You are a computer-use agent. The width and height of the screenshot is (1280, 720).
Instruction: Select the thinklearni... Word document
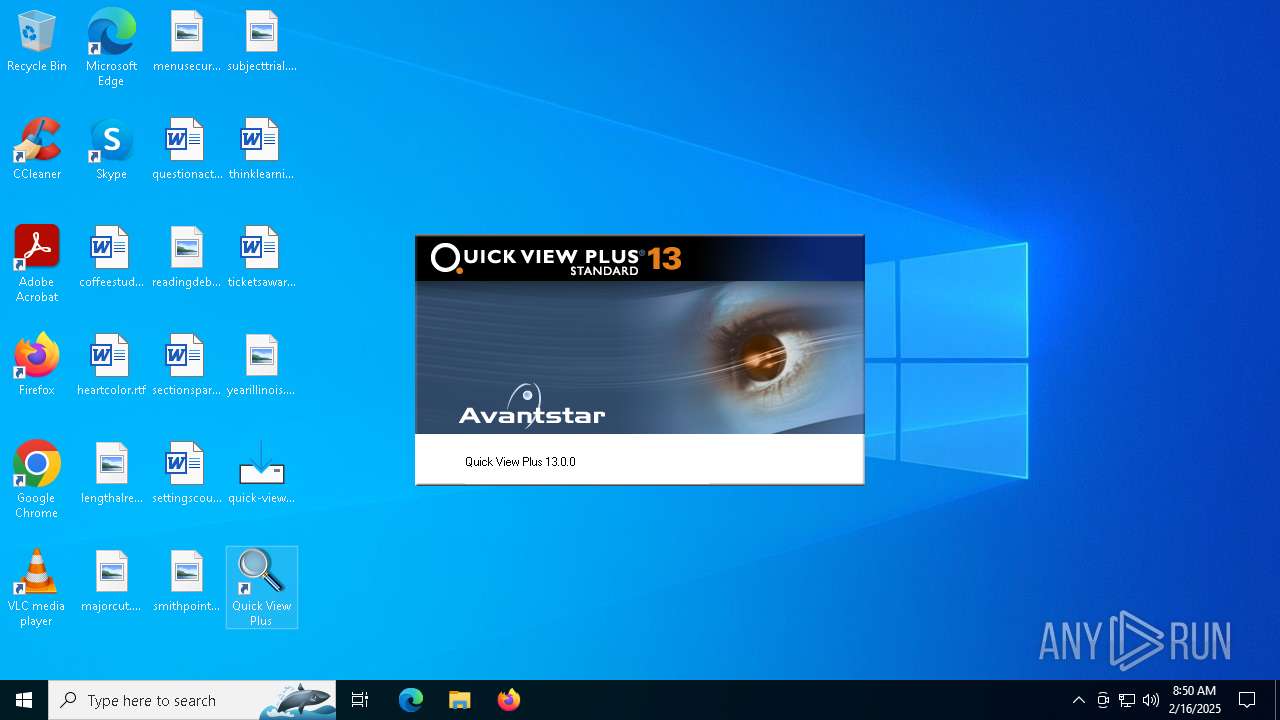point(261,150)
